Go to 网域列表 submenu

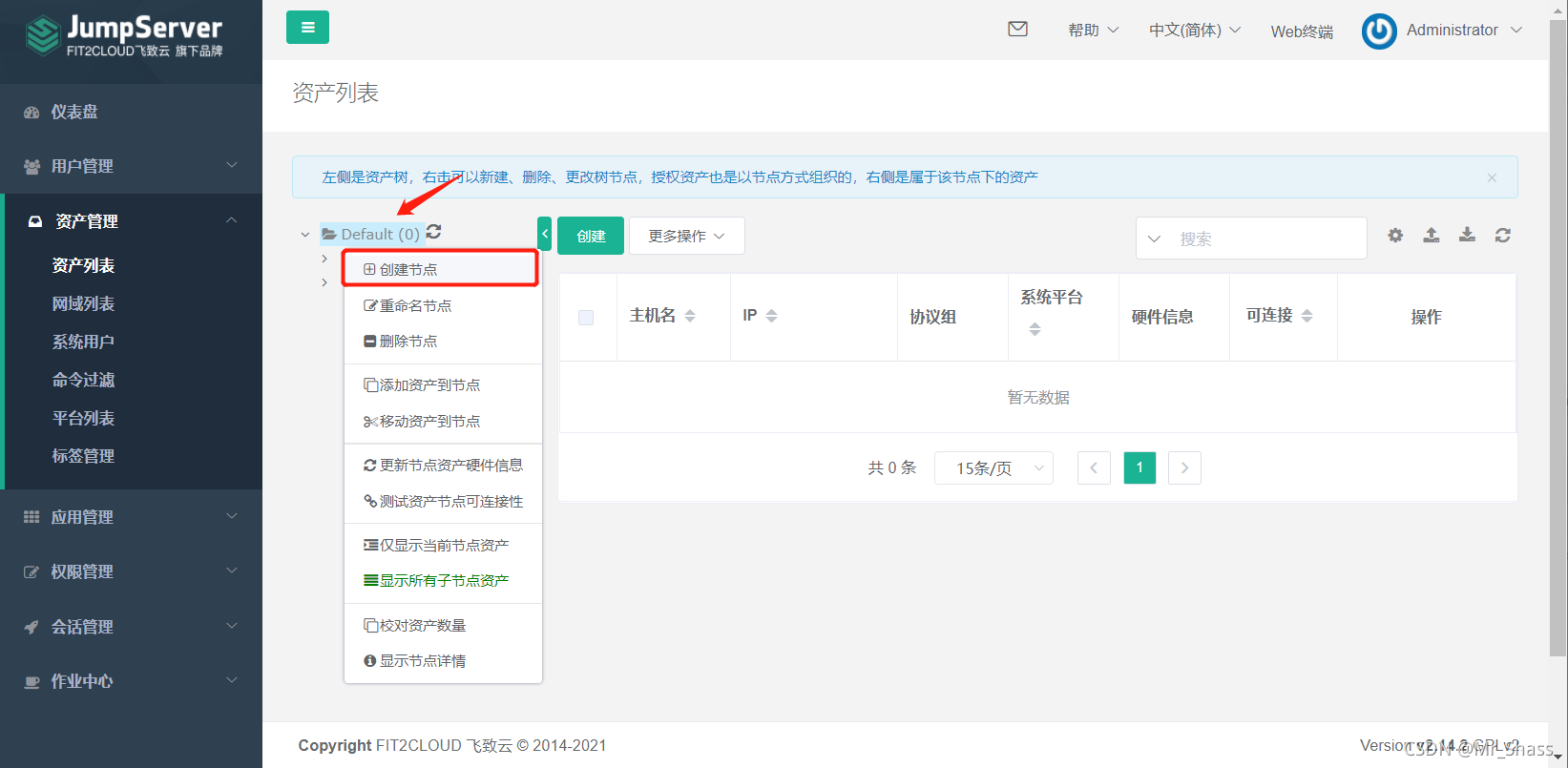(83, 303)
